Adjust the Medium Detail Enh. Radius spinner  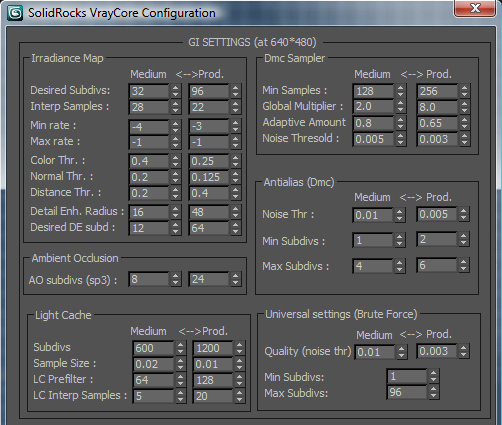[x=175, y=212]
